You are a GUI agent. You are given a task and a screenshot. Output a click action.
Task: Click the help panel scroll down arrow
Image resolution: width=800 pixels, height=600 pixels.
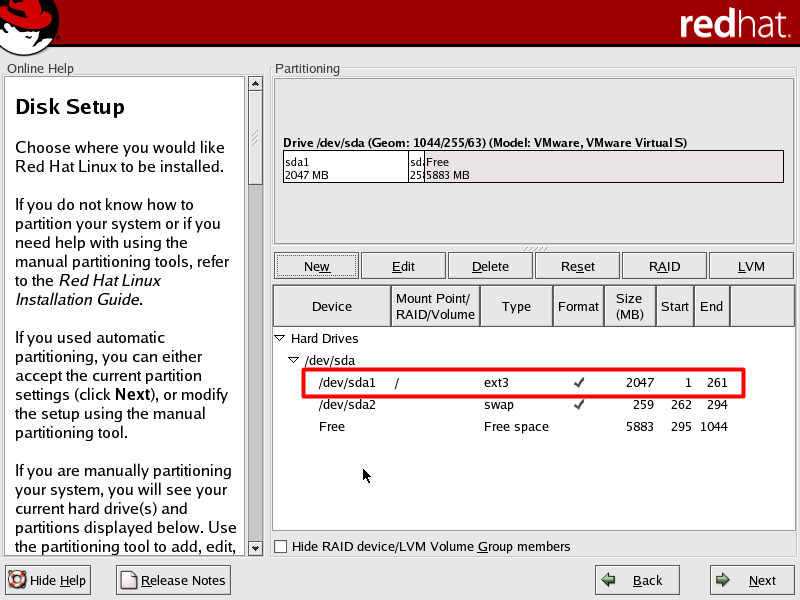click(x=255, y=548)
